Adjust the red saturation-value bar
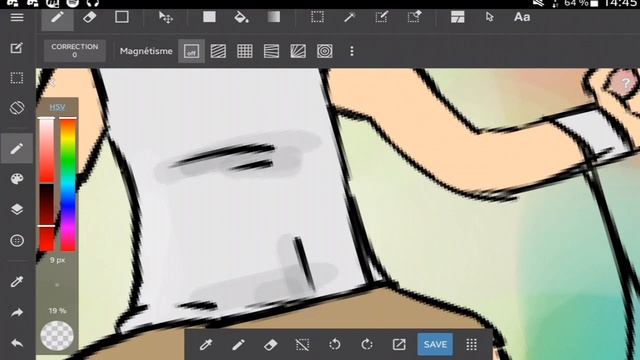 [47, 184]
